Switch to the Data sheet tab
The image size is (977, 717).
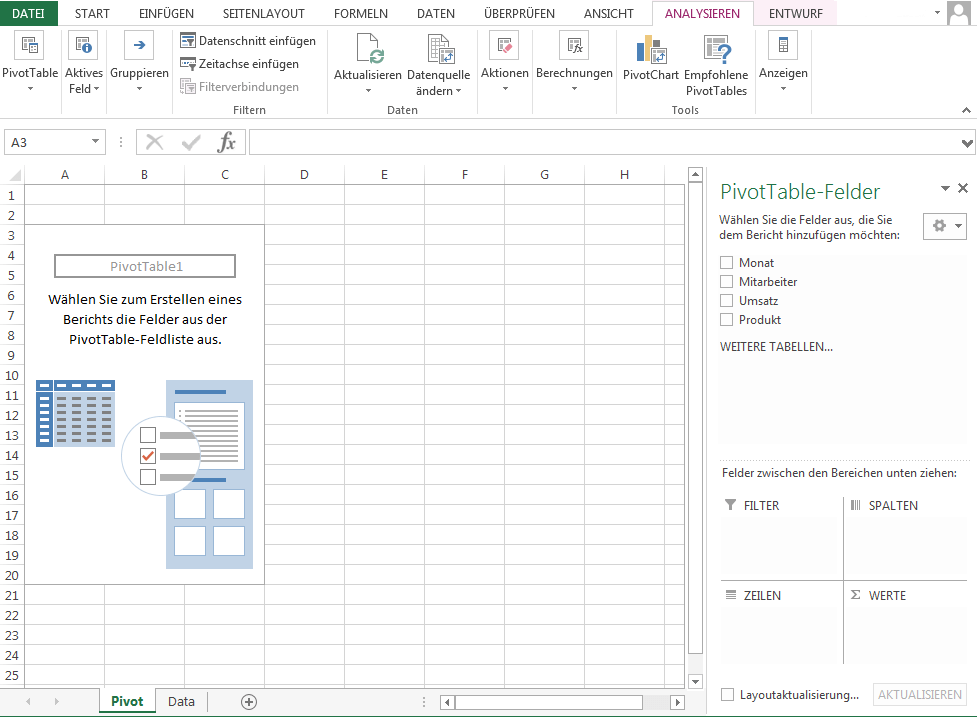181,701
